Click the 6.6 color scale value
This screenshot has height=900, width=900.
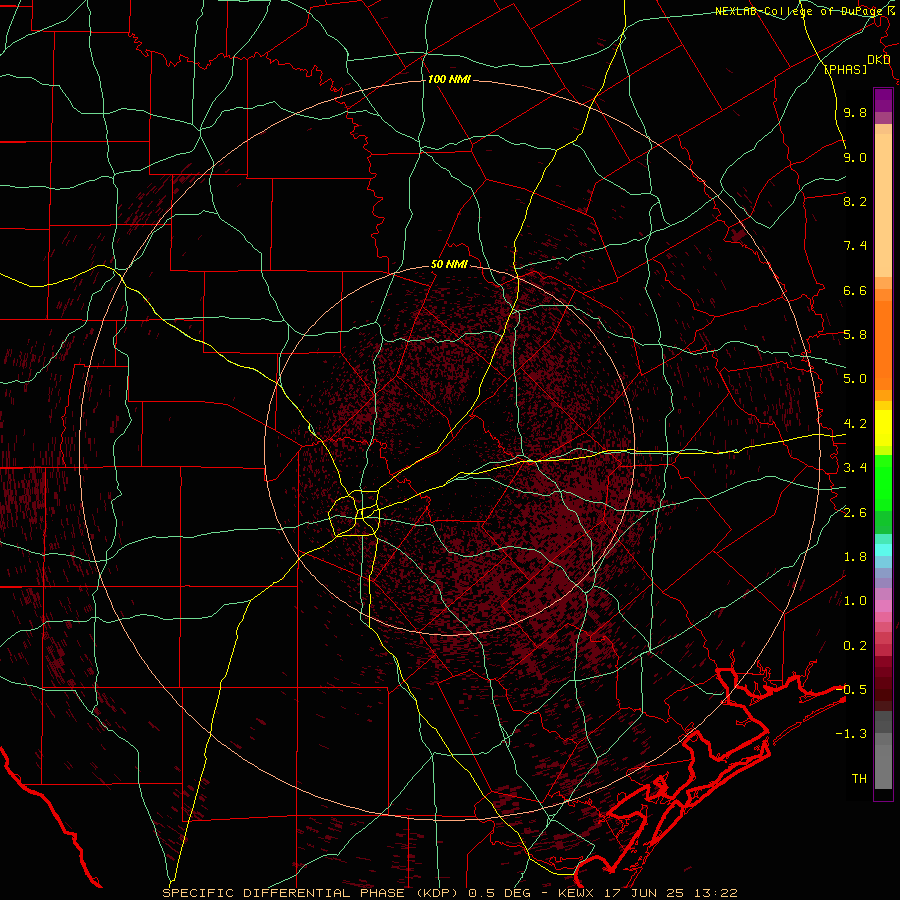click(x=855, y=290)
